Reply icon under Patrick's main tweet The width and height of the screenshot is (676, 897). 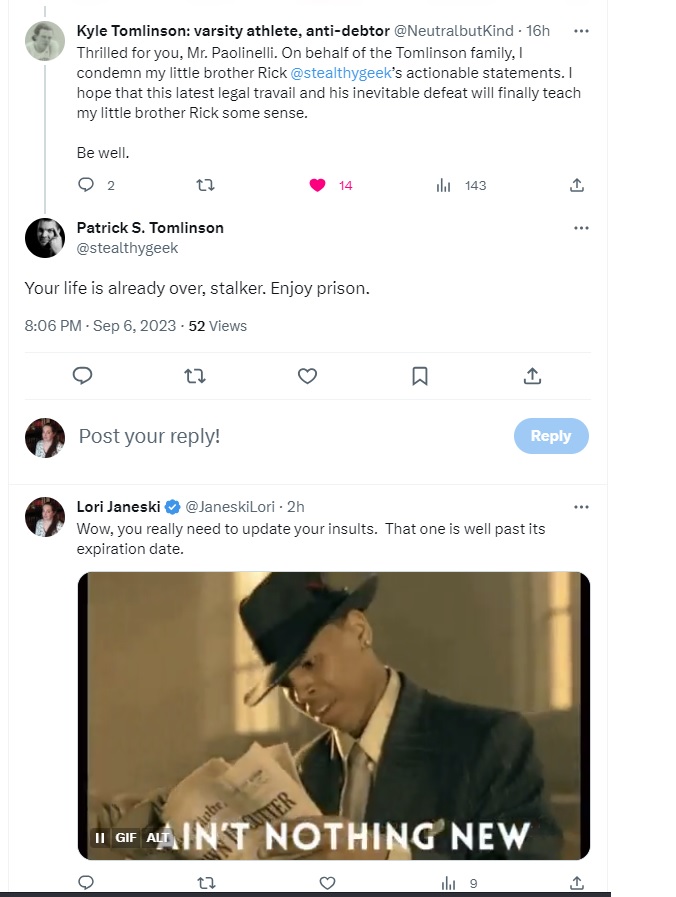coord(83,376)
